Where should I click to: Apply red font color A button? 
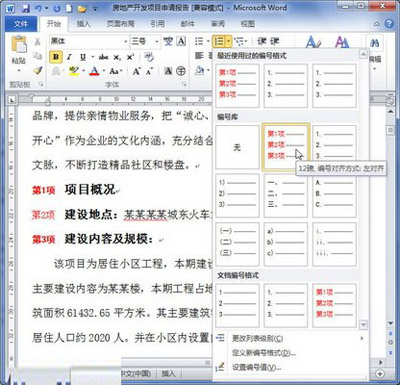pos(95,71)
